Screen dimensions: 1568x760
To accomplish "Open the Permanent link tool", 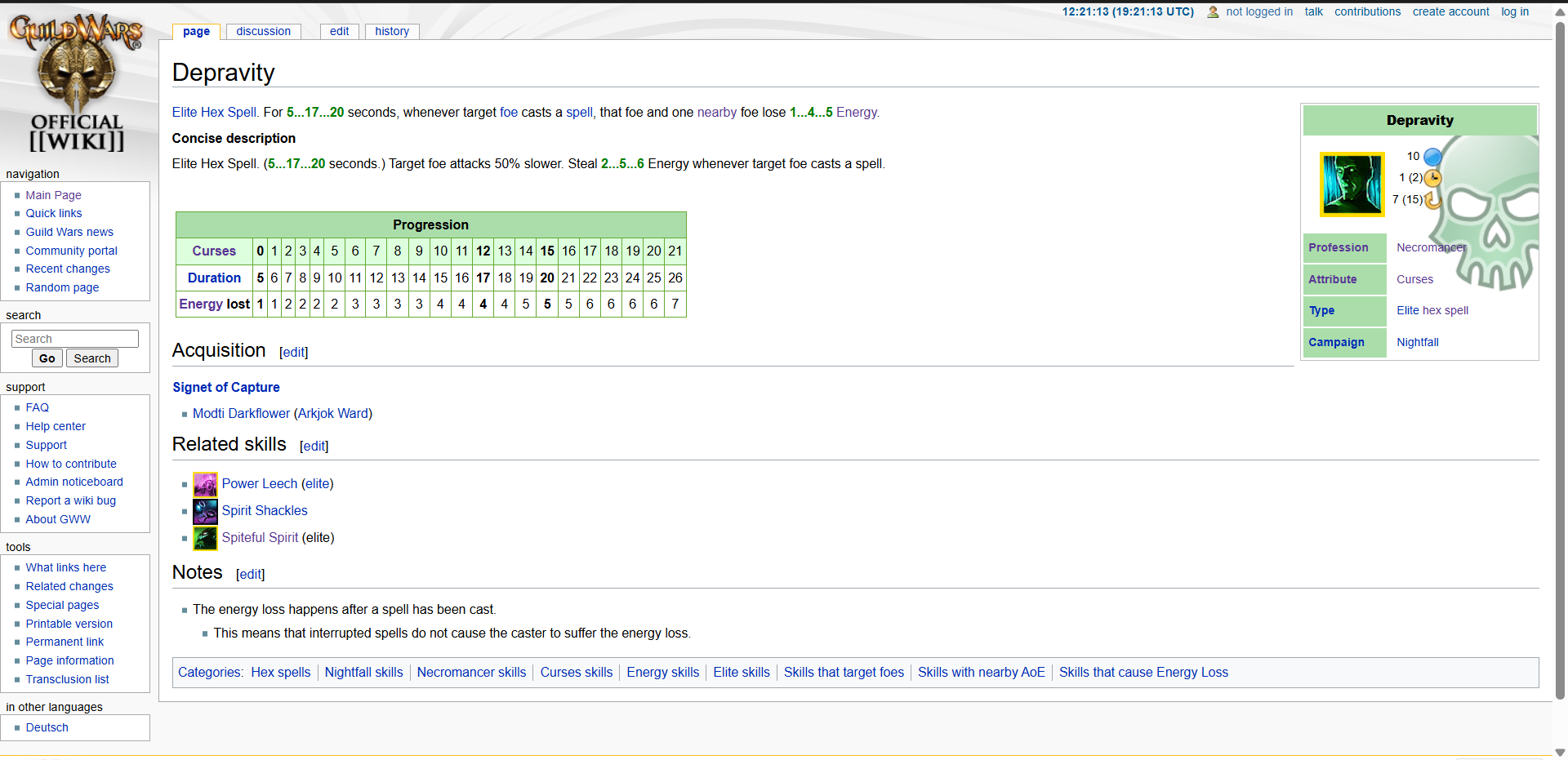I will click(x=65, y=642).
